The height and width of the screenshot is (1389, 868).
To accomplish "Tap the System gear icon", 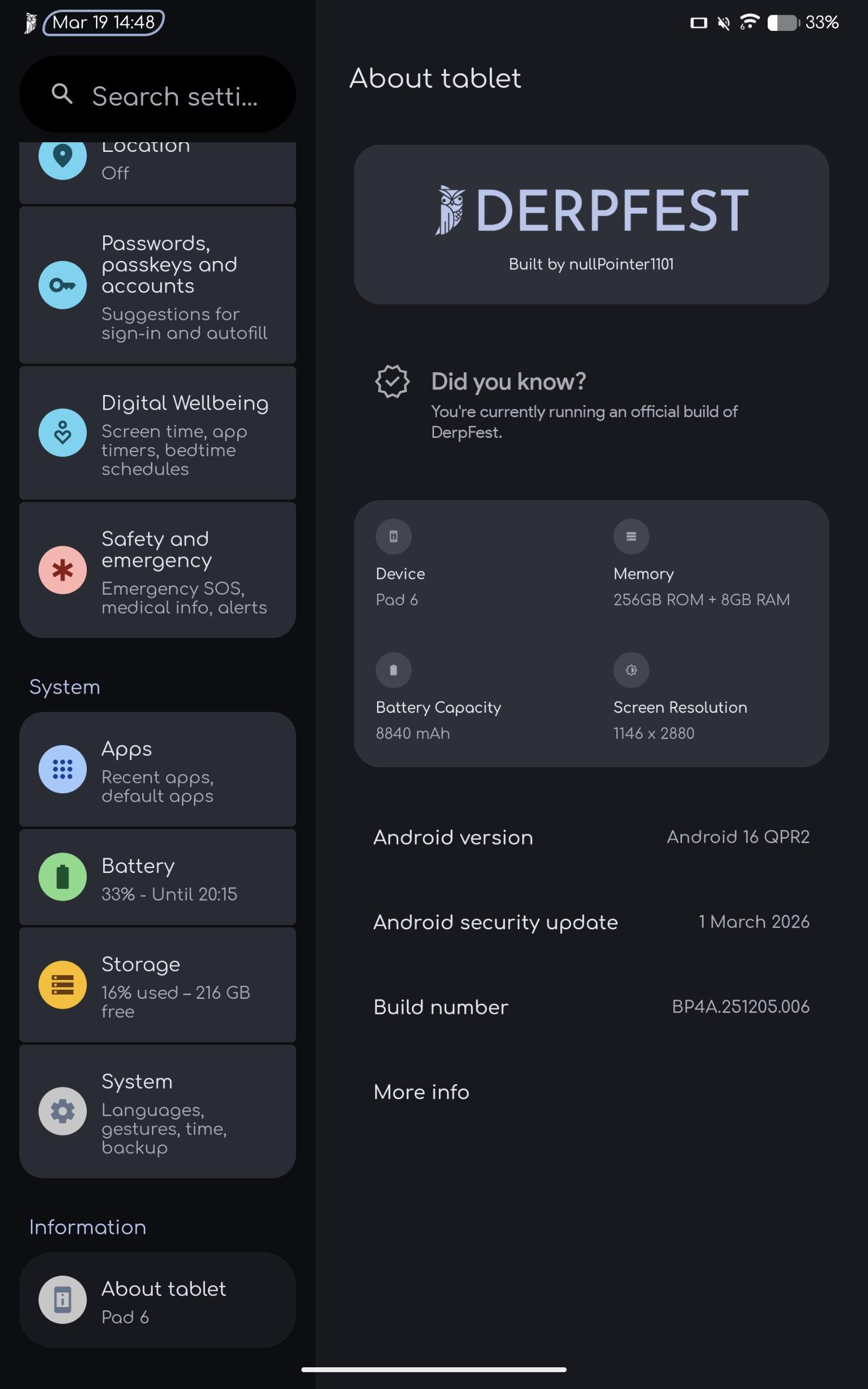I will (x=62, y=1112).
